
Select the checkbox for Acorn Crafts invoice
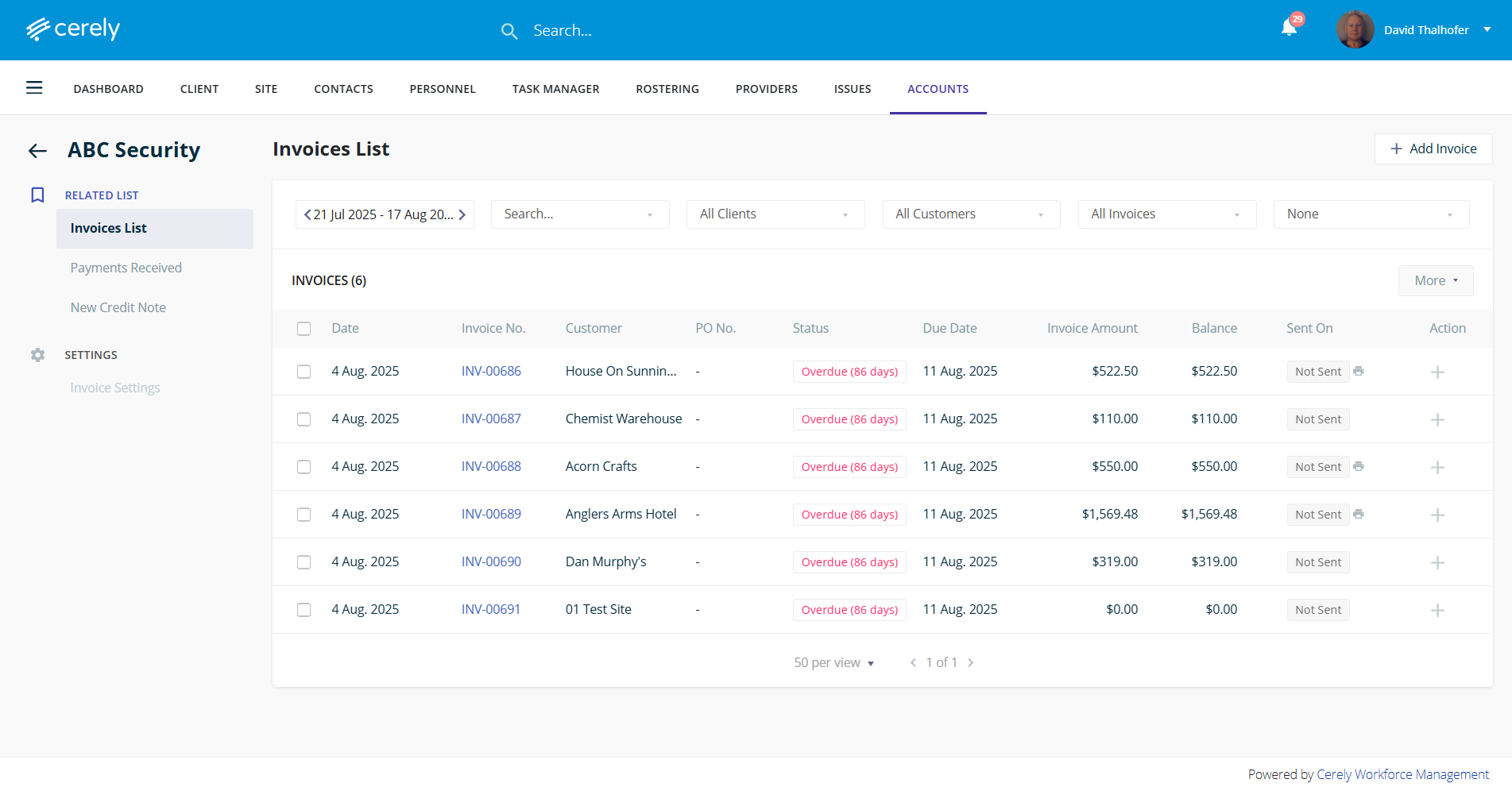coord(304,467)
